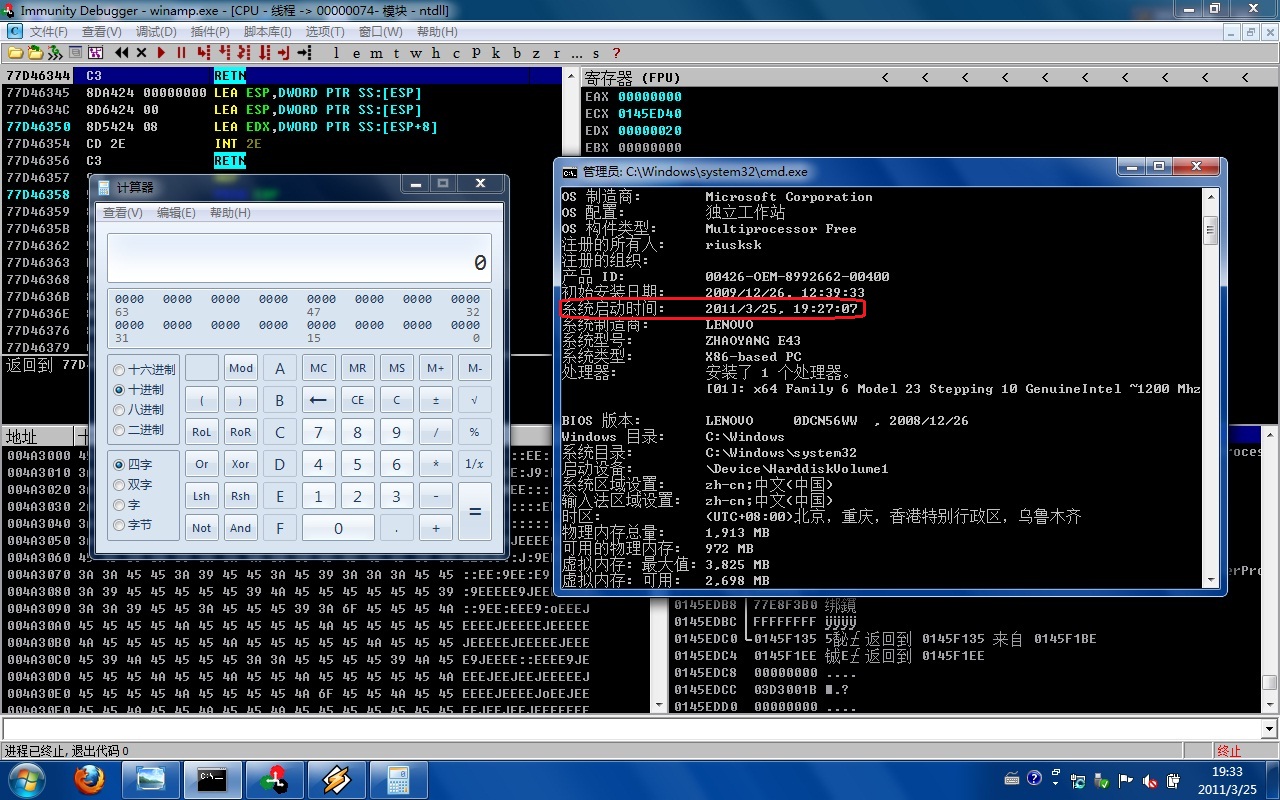Click the RoL button in Calculator
Viewport: 1280px width, 800px height.
[x=202, y=432]
